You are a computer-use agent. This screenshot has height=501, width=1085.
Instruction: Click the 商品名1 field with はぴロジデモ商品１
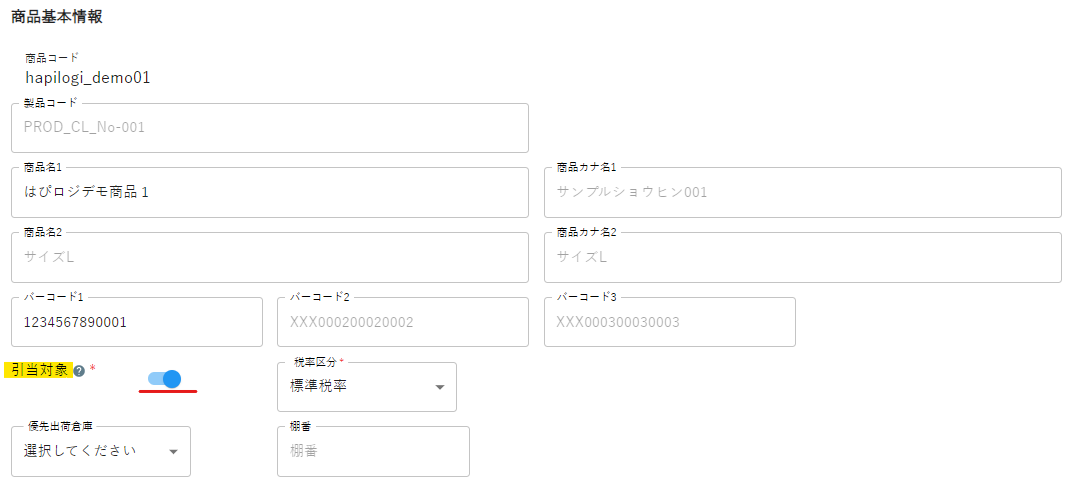click(x=270, y=192)
